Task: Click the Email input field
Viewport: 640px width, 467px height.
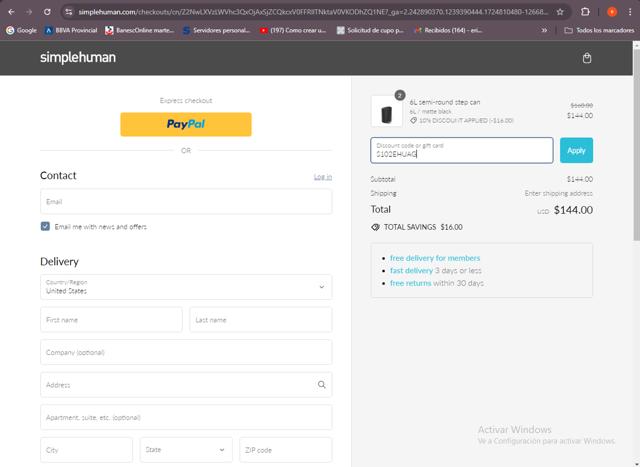Action: coord(186,202)
